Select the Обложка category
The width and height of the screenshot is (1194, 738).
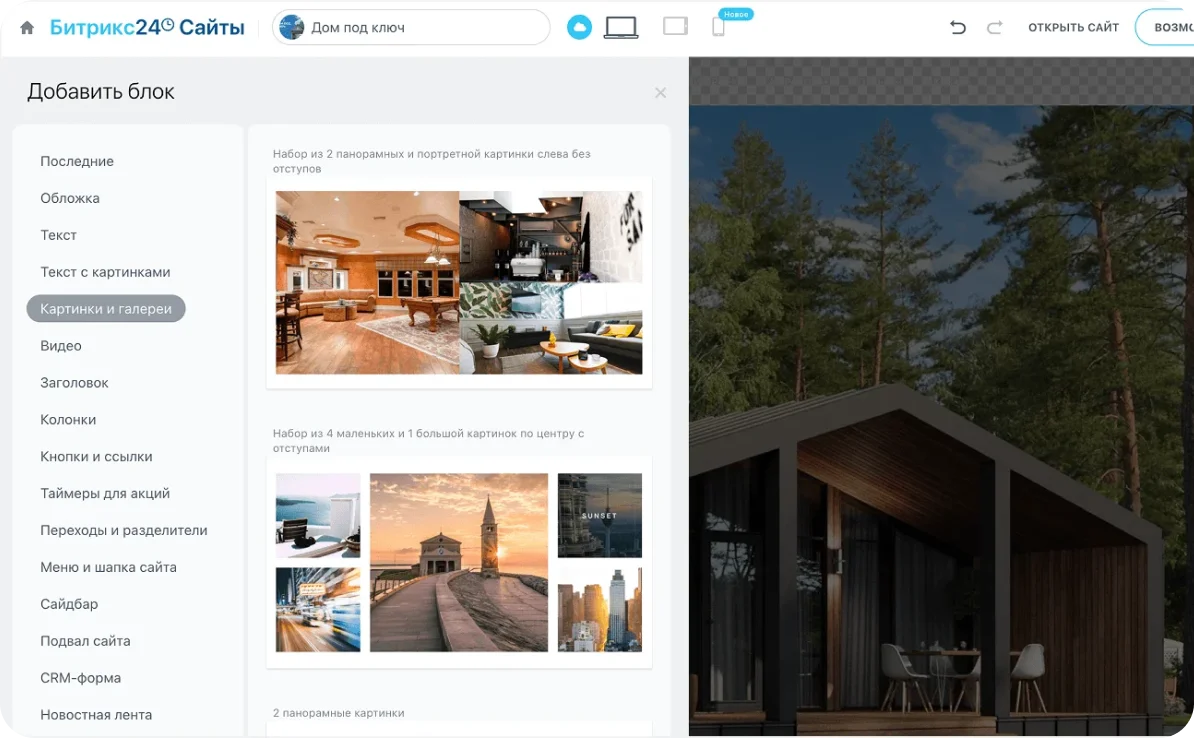70,198
